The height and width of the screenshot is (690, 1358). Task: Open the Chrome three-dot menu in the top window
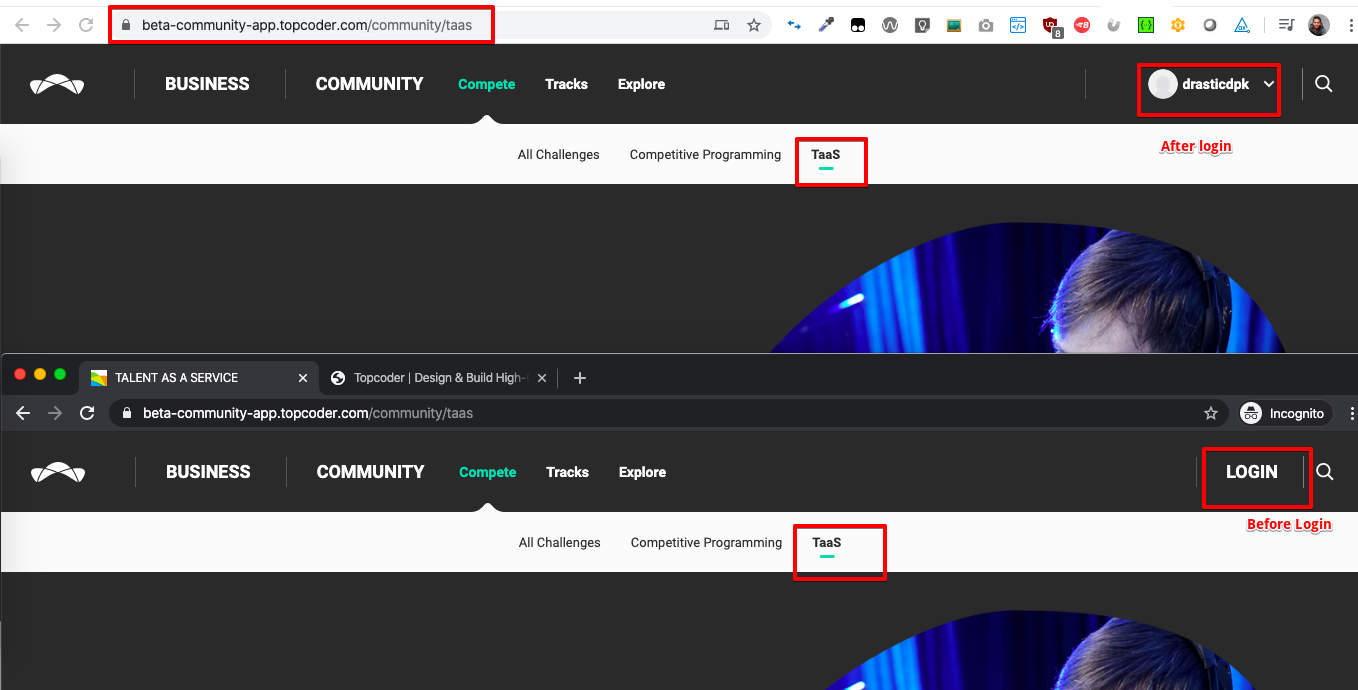[1351, 25]
